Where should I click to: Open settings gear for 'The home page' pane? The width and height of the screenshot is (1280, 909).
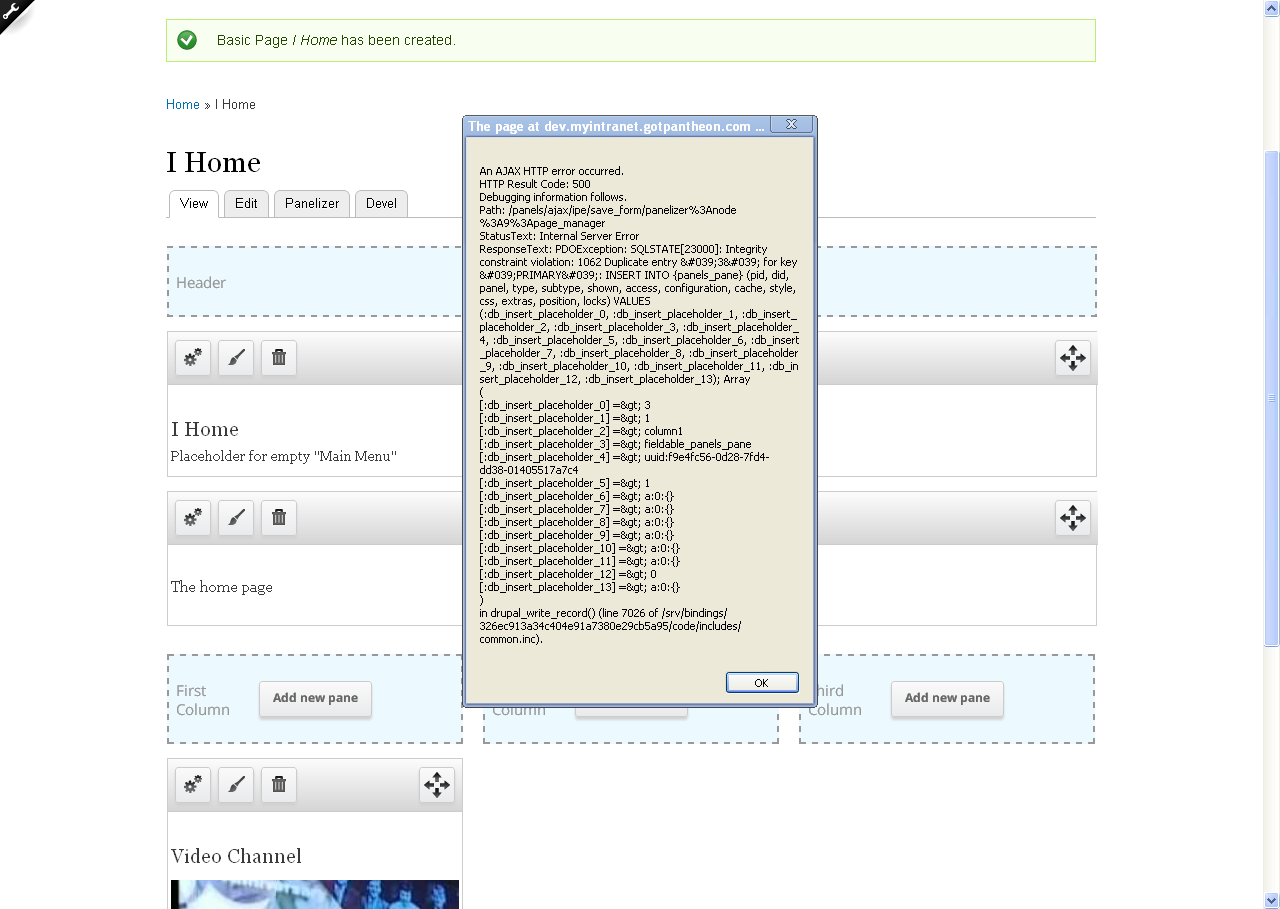[193, 518]
